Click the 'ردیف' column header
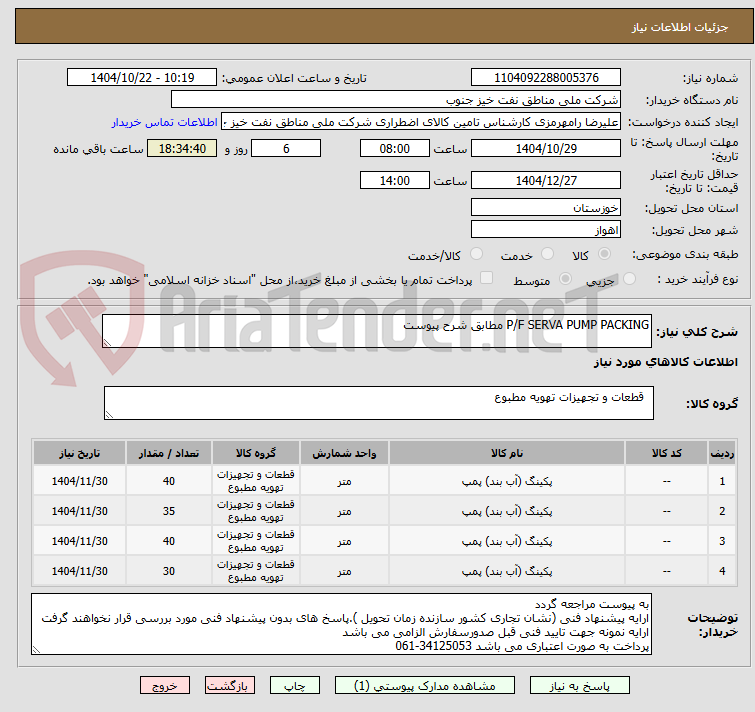 [x=722, y=453]
